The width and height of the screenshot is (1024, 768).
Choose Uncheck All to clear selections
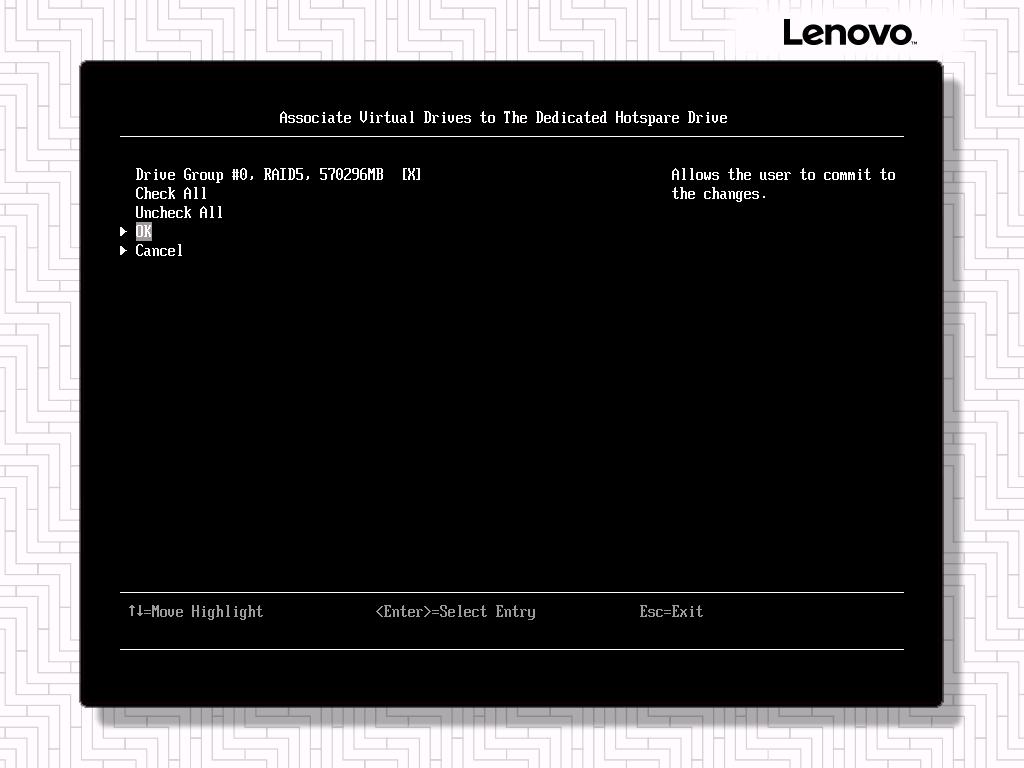click(x=179, y=213)
